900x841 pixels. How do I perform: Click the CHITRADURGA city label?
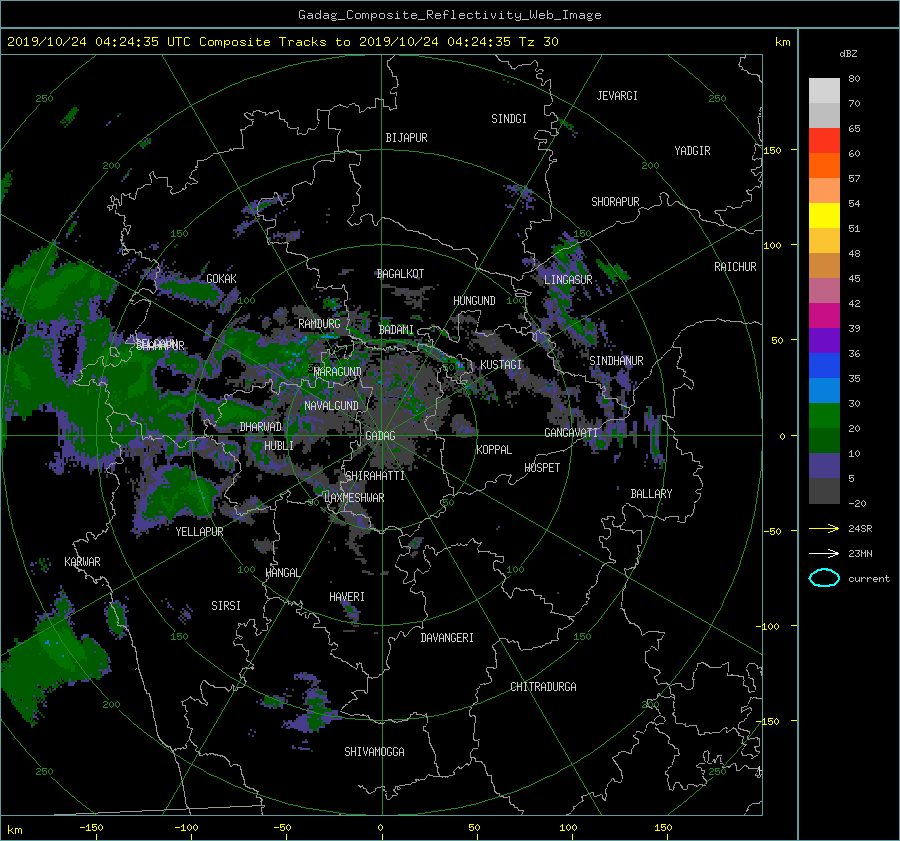coord(544,687)
